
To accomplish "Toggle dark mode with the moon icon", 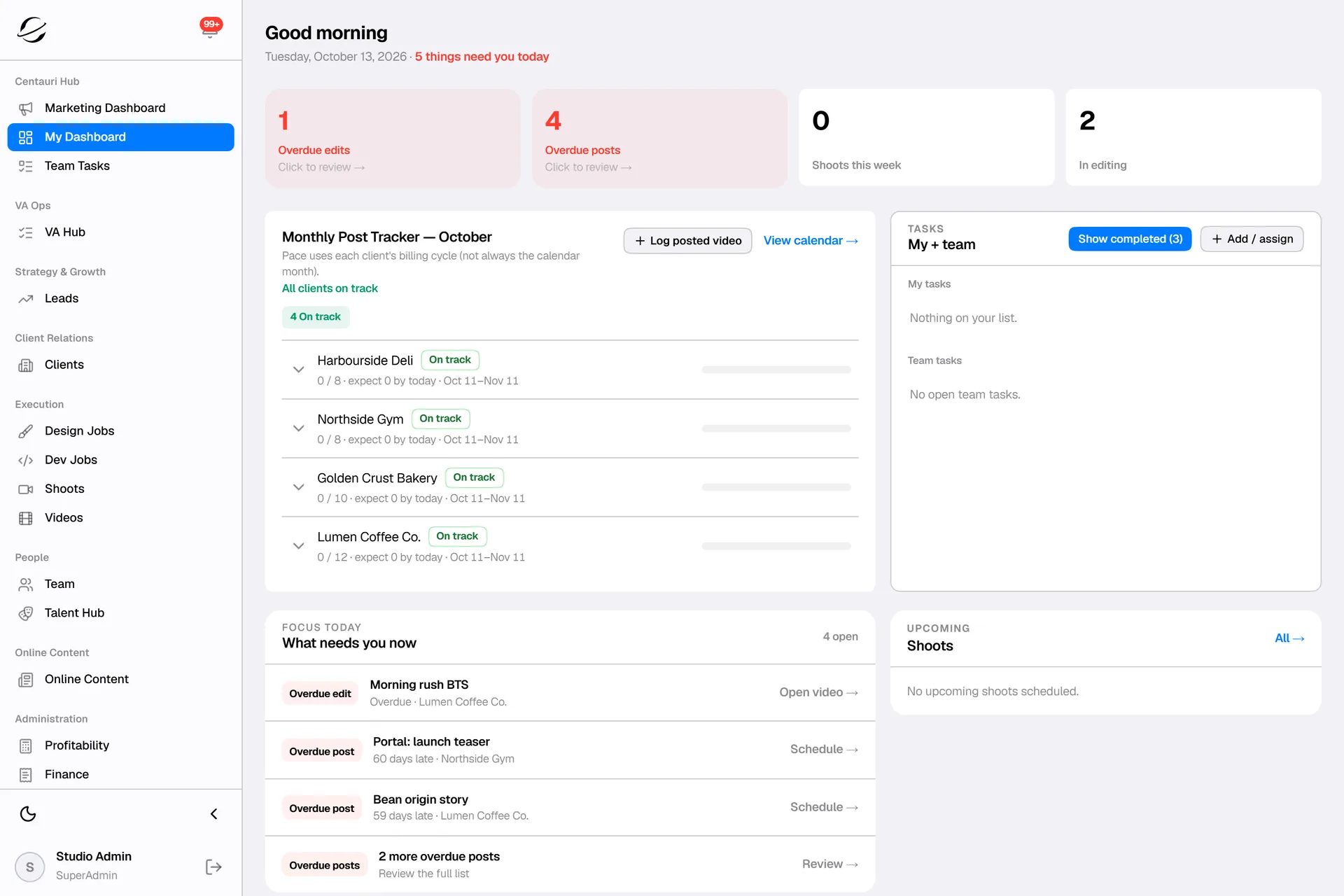I will pos(28,813).
